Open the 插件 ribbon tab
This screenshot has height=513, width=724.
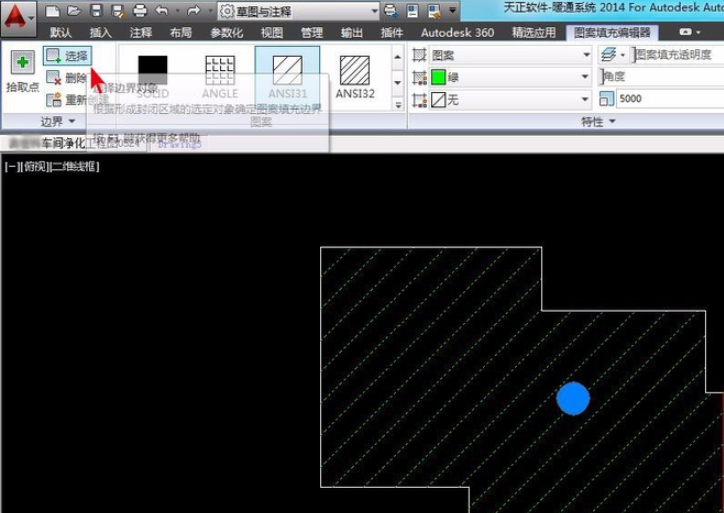coord(392,32)
